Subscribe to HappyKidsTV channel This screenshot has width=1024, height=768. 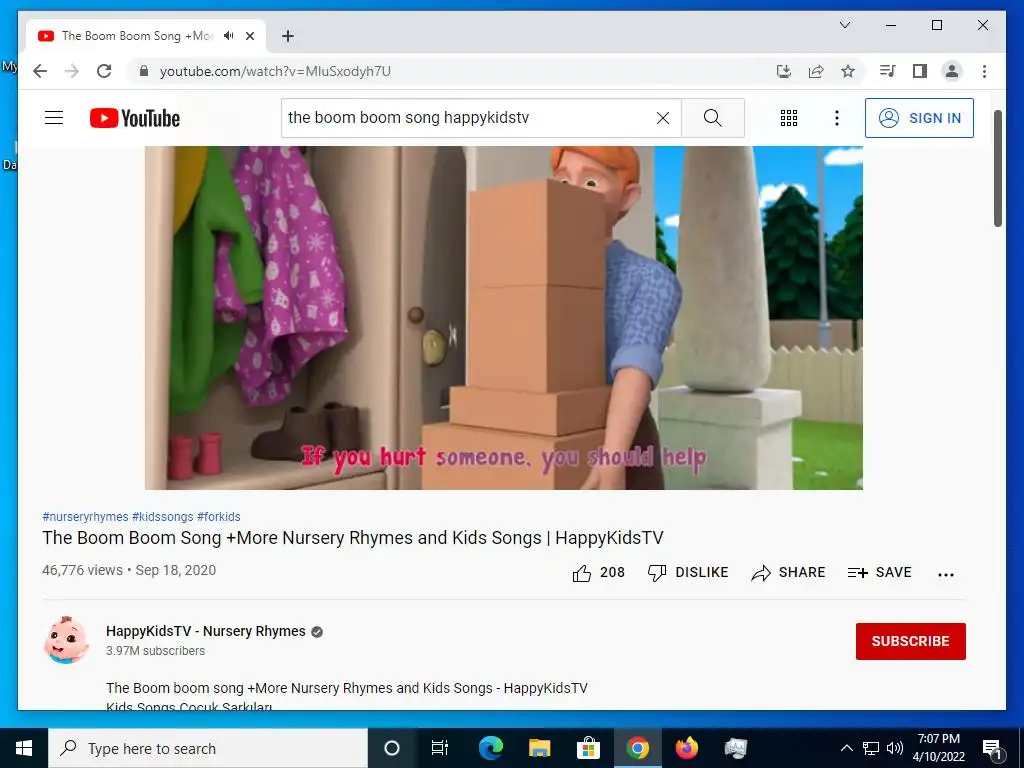point(910,641)
